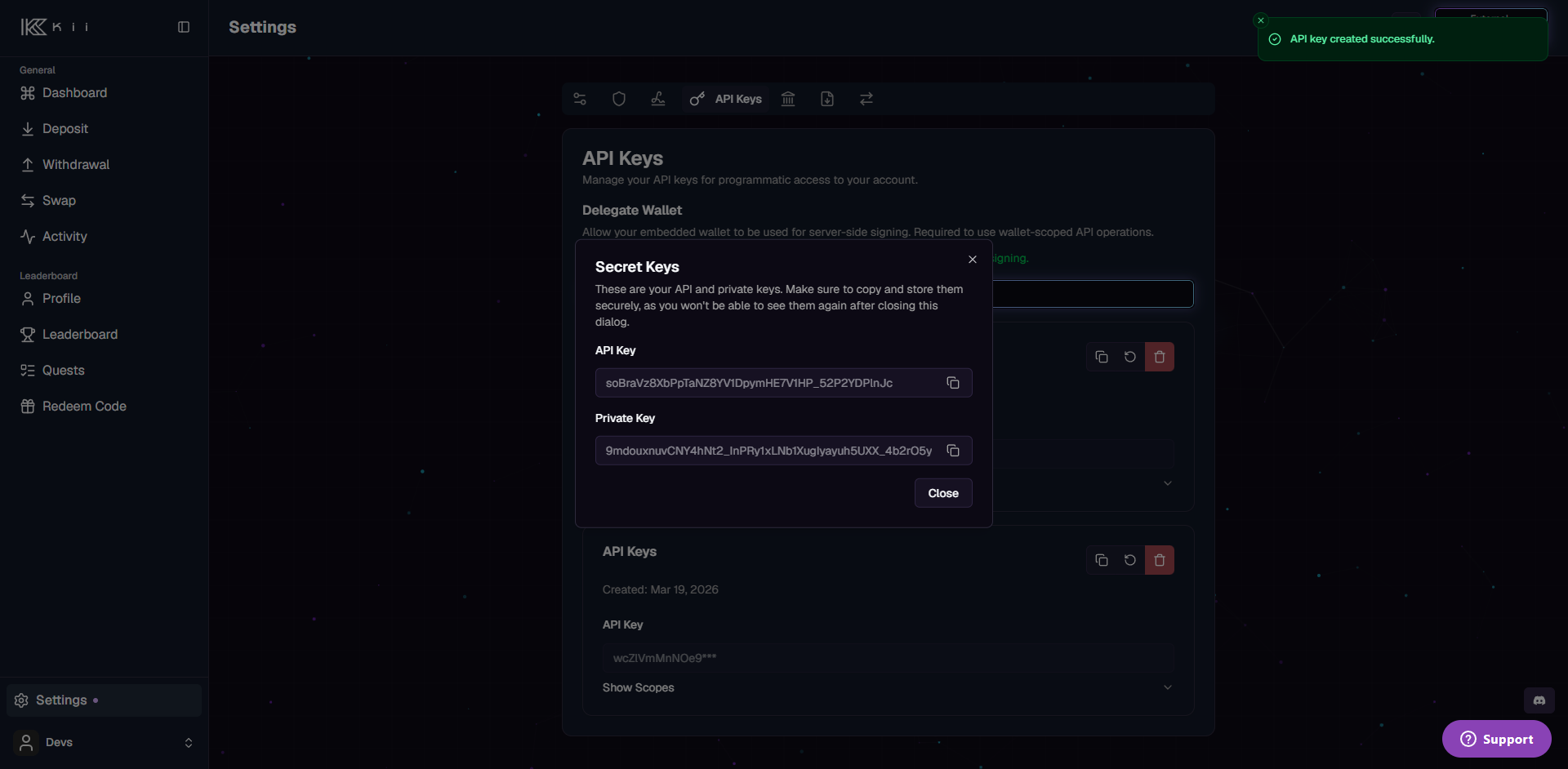Dismiss the API key created notification

[x=1261, y=20]
